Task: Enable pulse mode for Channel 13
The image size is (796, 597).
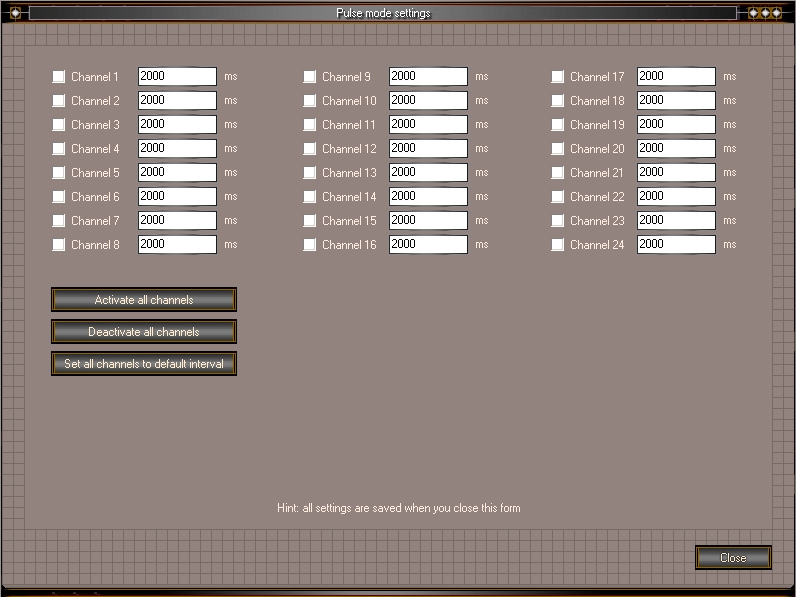Action: click(310, 173)
